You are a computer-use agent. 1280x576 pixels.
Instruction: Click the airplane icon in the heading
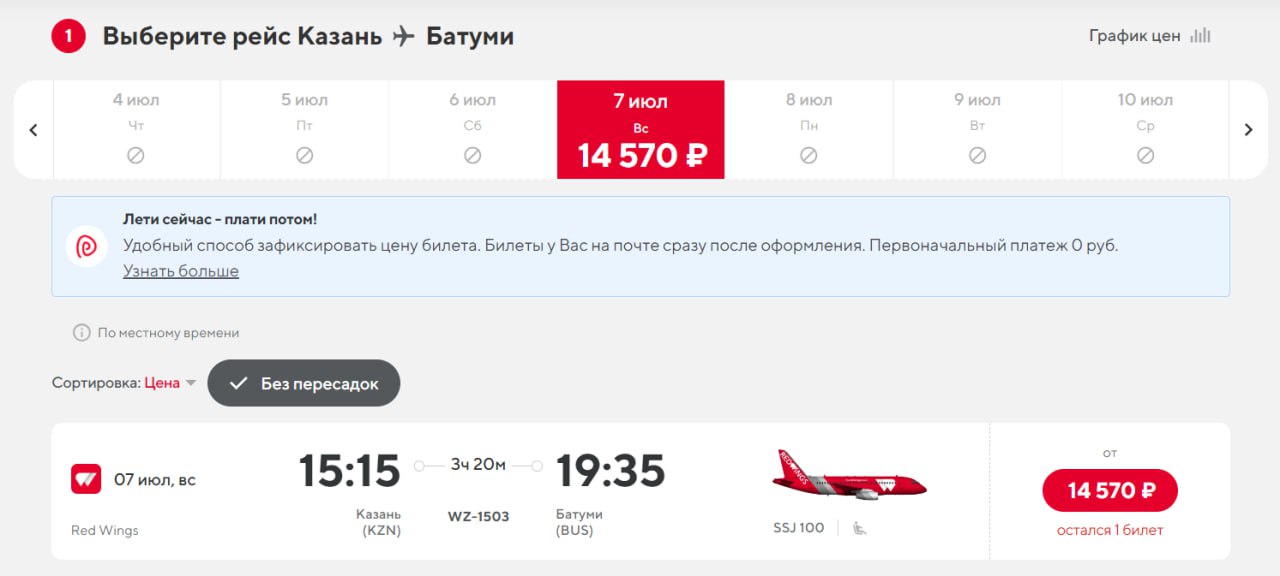(x=404, y=37)
